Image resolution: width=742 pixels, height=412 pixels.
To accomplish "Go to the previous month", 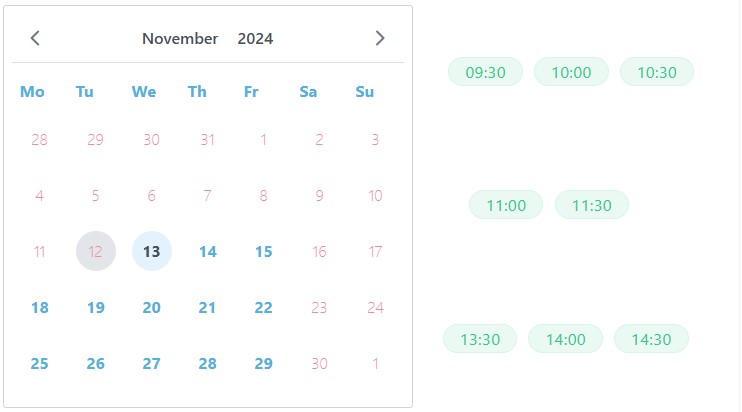I will click(x=36, y=39).
